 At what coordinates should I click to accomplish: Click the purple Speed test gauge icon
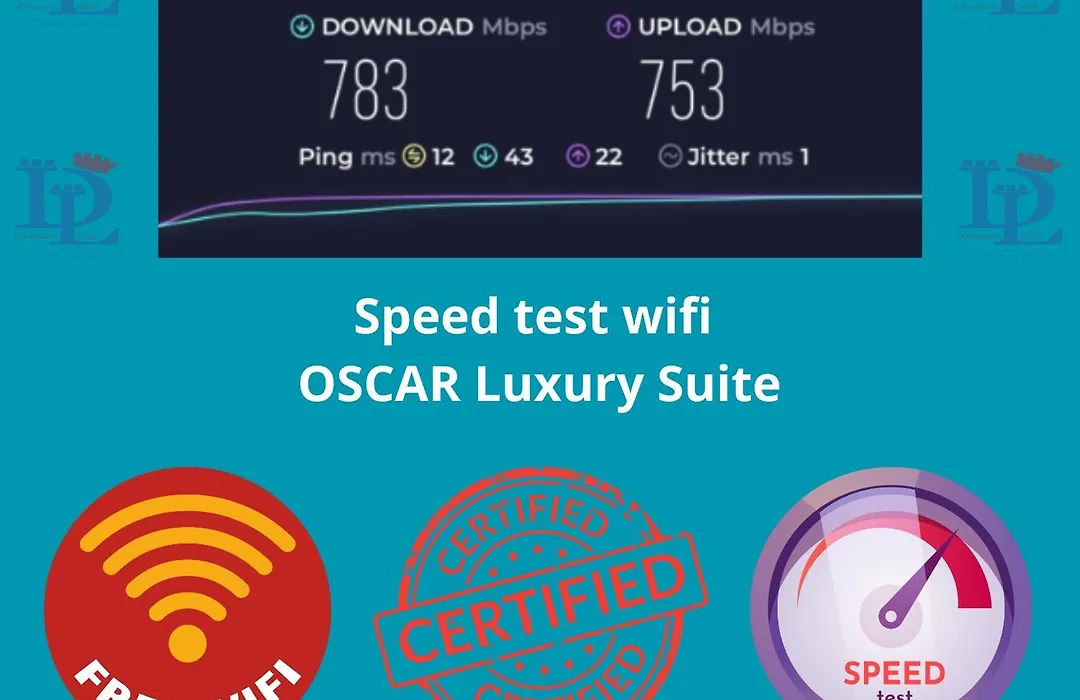pyautogui.click(x=891, y=584)
